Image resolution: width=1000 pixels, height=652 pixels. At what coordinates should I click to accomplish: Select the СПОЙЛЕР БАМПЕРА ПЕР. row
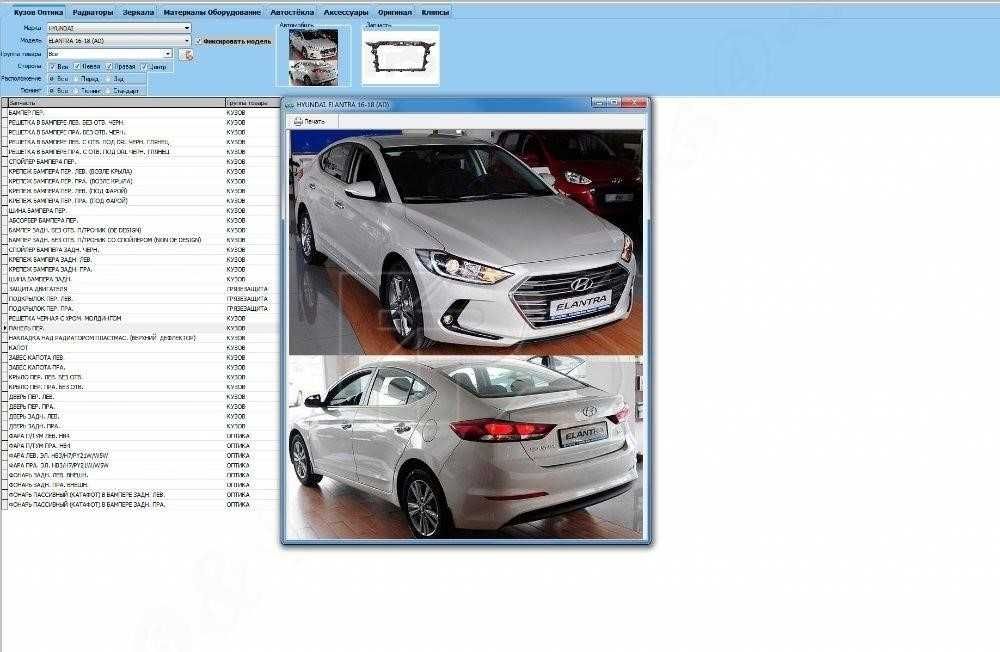click(143, 161)
